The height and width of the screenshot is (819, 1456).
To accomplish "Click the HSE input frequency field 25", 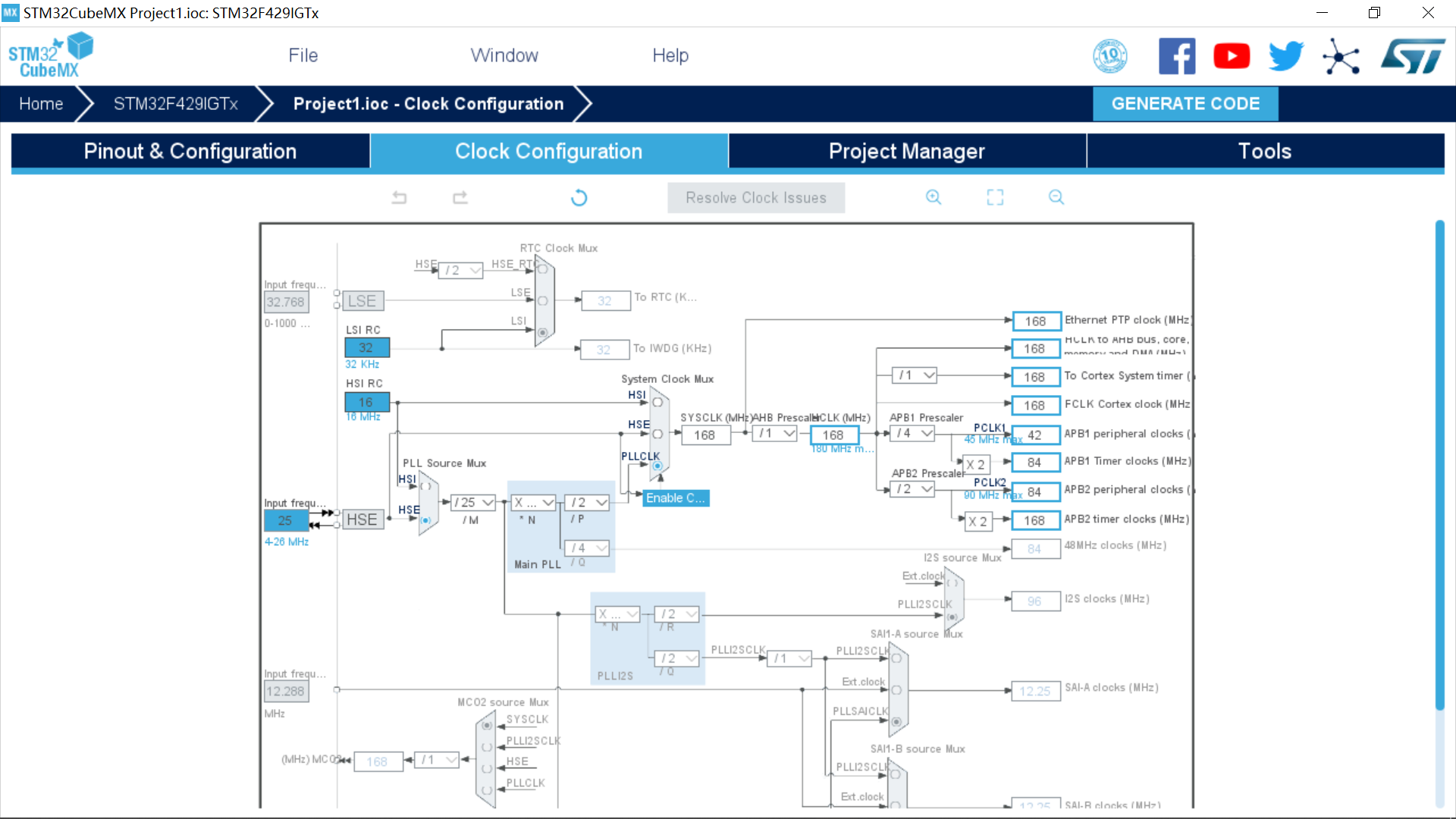I will point(285,520).
